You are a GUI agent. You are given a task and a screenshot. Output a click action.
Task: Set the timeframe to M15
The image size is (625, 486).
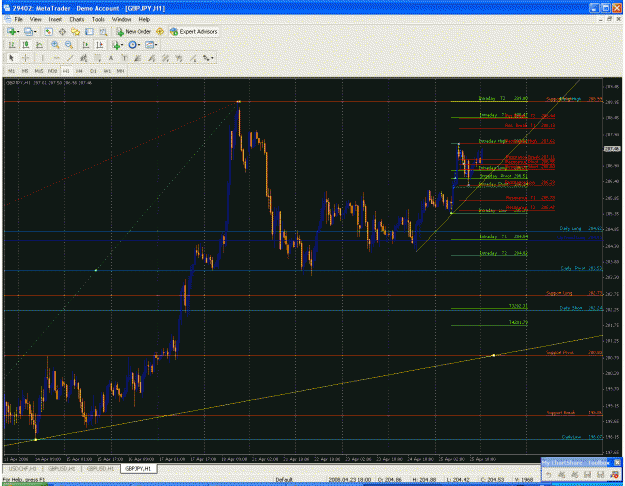pos(39,71)
